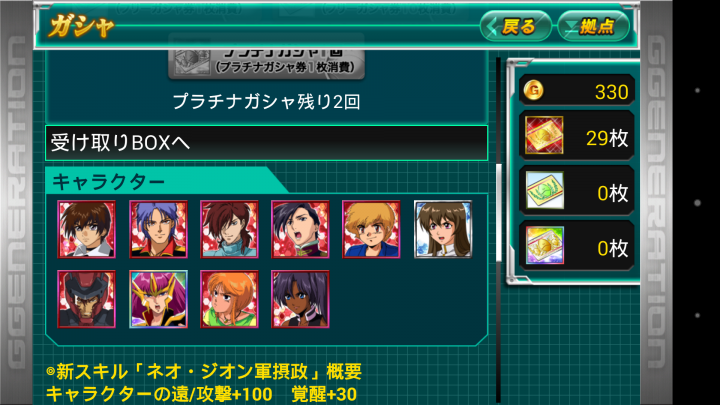This screenshot has width=720, height=405.
Task: Select the キャラクター section tab header
Action: coord(109,182)
